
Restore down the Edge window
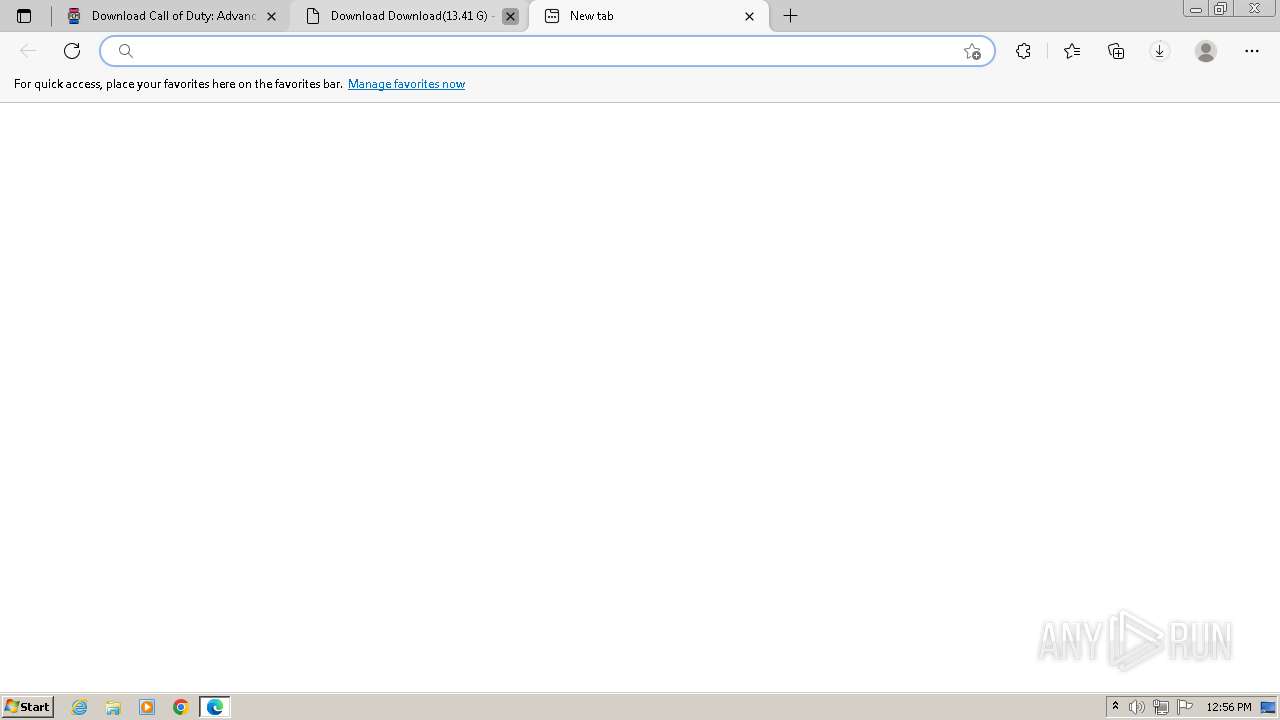(x=1221, y=9)
